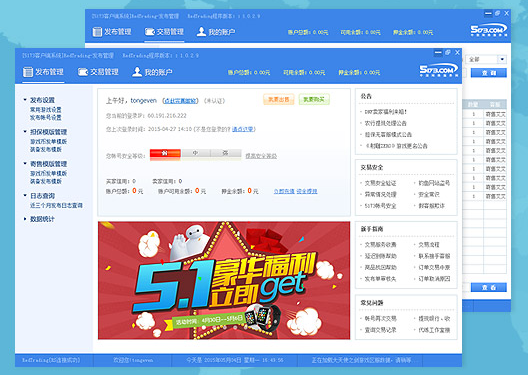Open 帐号再次交易 under 常见问题
Screen dimensions: 528x375
tap(380, 318)
